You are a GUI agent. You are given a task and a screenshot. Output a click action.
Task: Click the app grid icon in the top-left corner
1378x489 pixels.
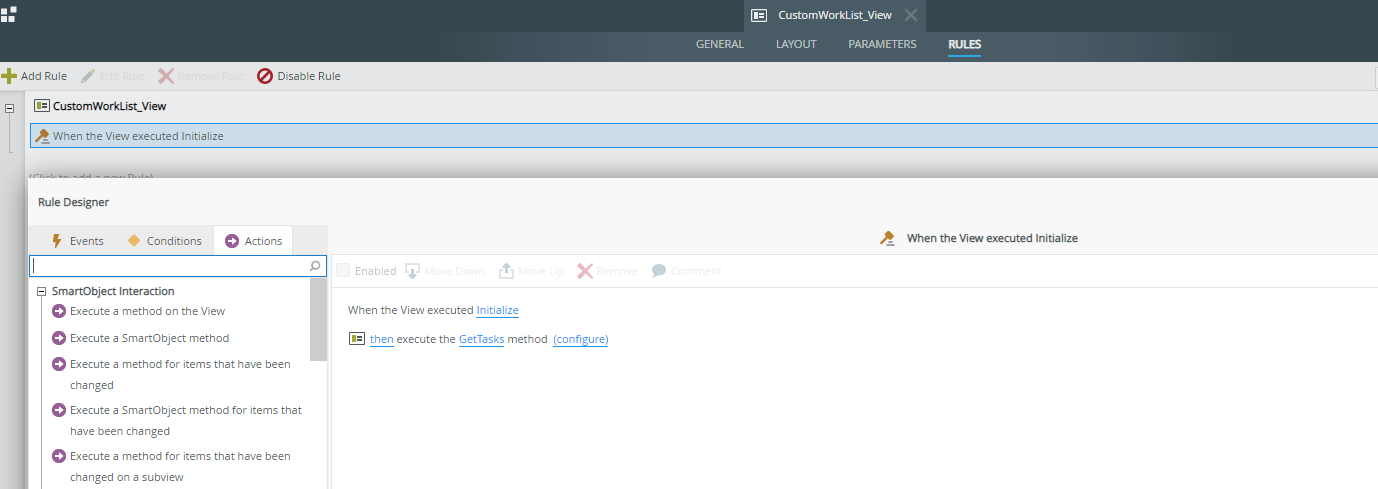point(8,14)
